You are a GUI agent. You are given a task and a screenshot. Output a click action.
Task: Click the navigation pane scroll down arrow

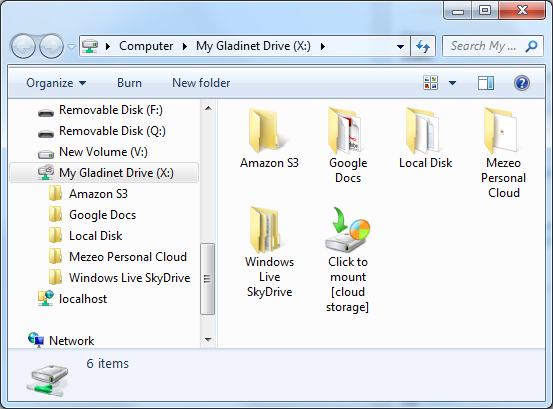208,340
